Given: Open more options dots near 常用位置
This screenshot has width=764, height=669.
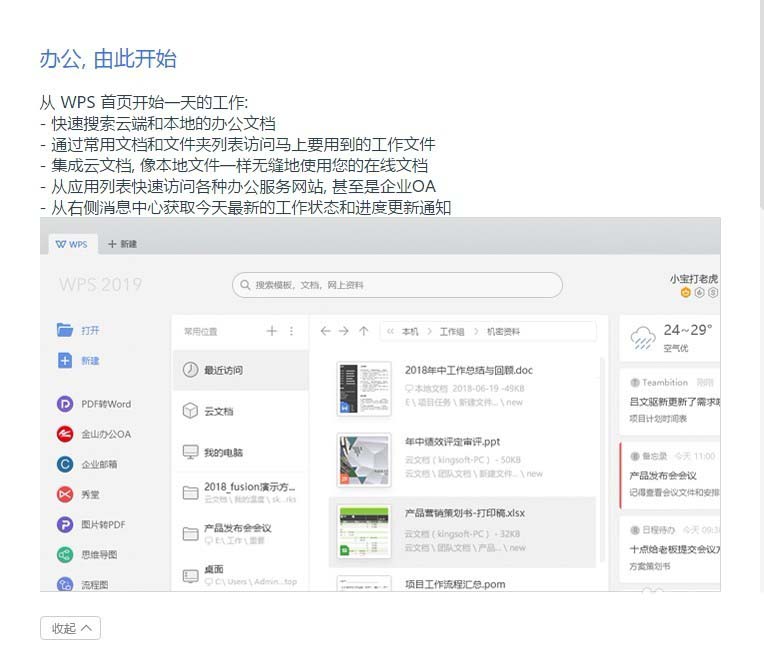Looking at the screenshot, I should tap(291, 331).
